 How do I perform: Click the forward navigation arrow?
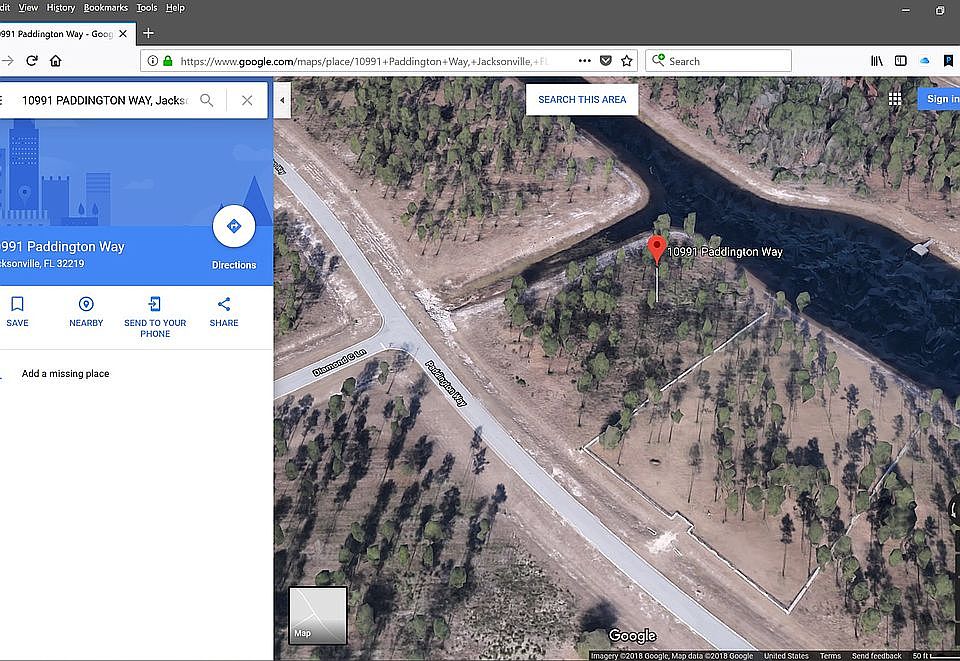(x=7, y=61)
